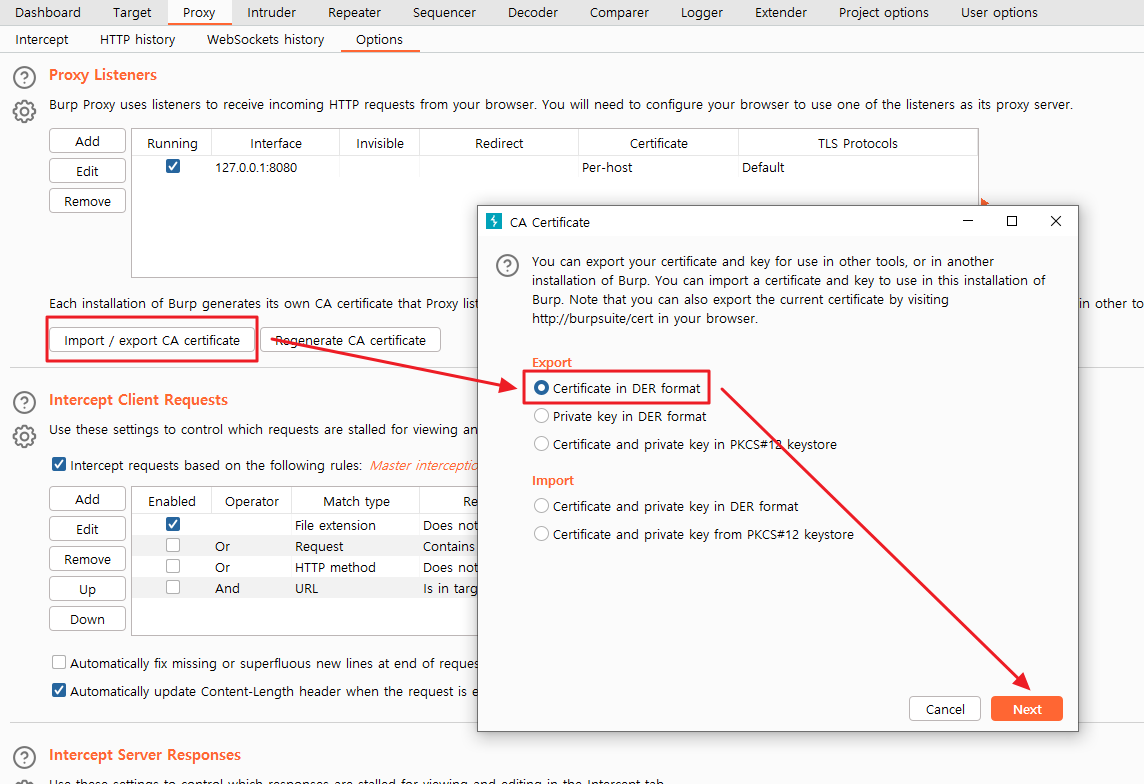Image resolution: width=1144 pixels, height=784 pixels.
Task: Click Burp logo icon in CA Certificate titlebar
Action: pyautogui.click(x=494, y=221)
